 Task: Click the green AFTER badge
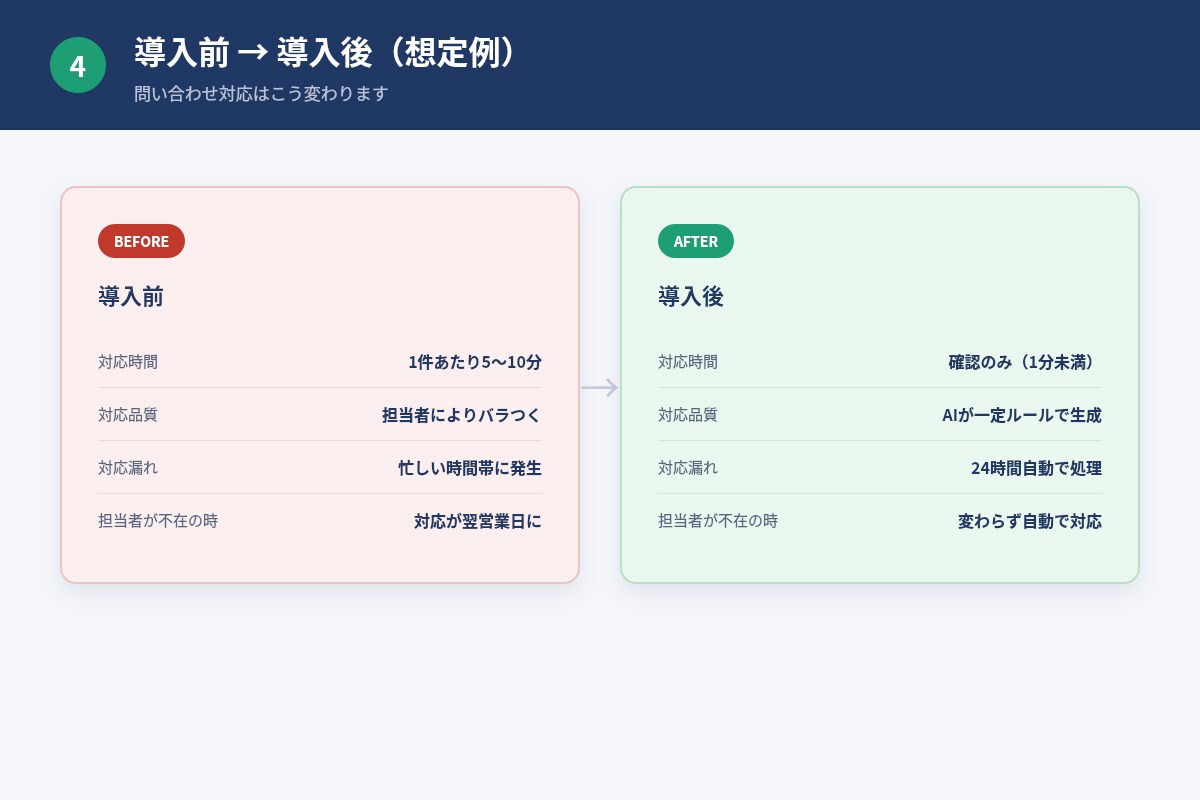pyautogui.click(x=696, y=241)
